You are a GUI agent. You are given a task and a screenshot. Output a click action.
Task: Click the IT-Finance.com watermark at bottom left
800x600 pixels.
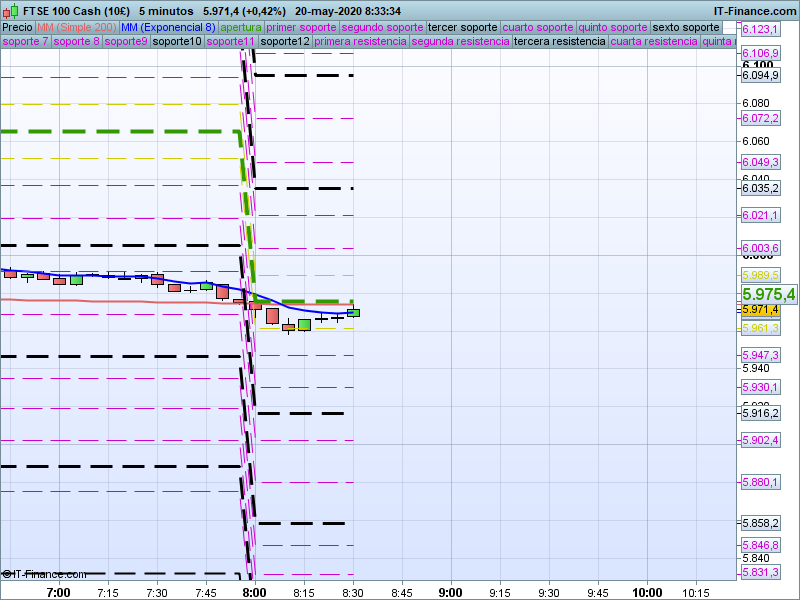[x=44, y=574]
